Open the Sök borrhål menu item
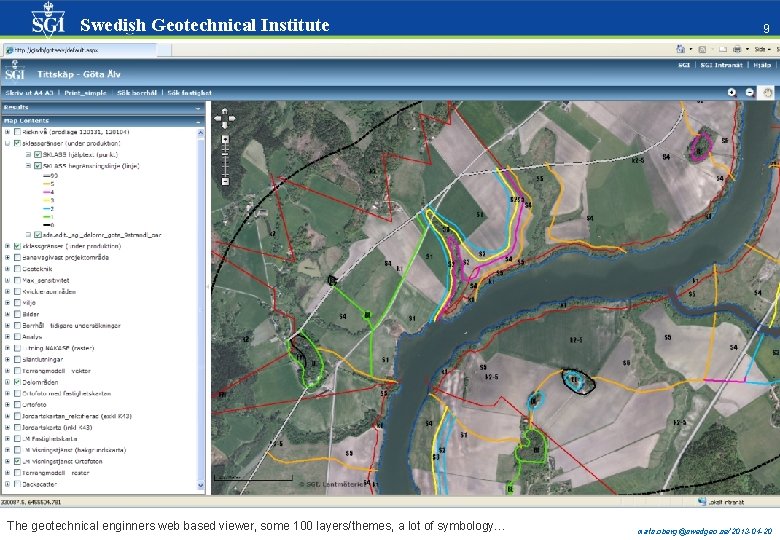This screenshot has height=540, width=780. click(x=137, y=93)
